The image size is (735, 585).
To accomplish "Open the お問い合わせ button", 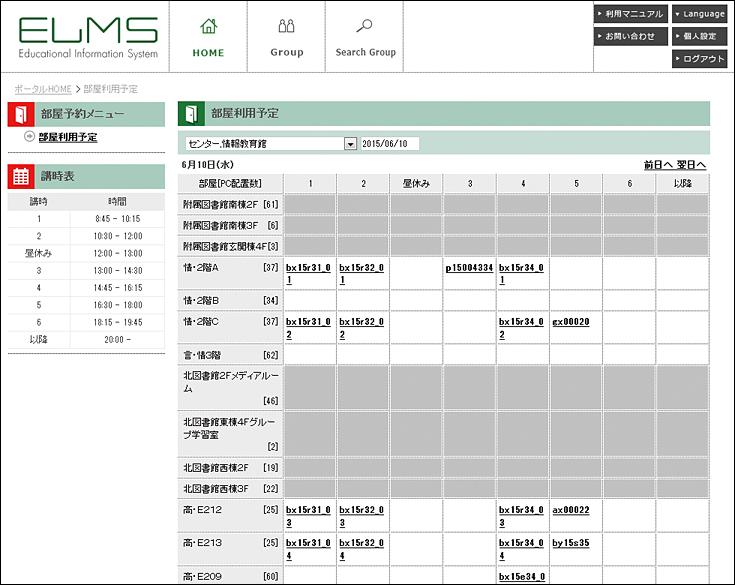I will click(x=630, y=36).
